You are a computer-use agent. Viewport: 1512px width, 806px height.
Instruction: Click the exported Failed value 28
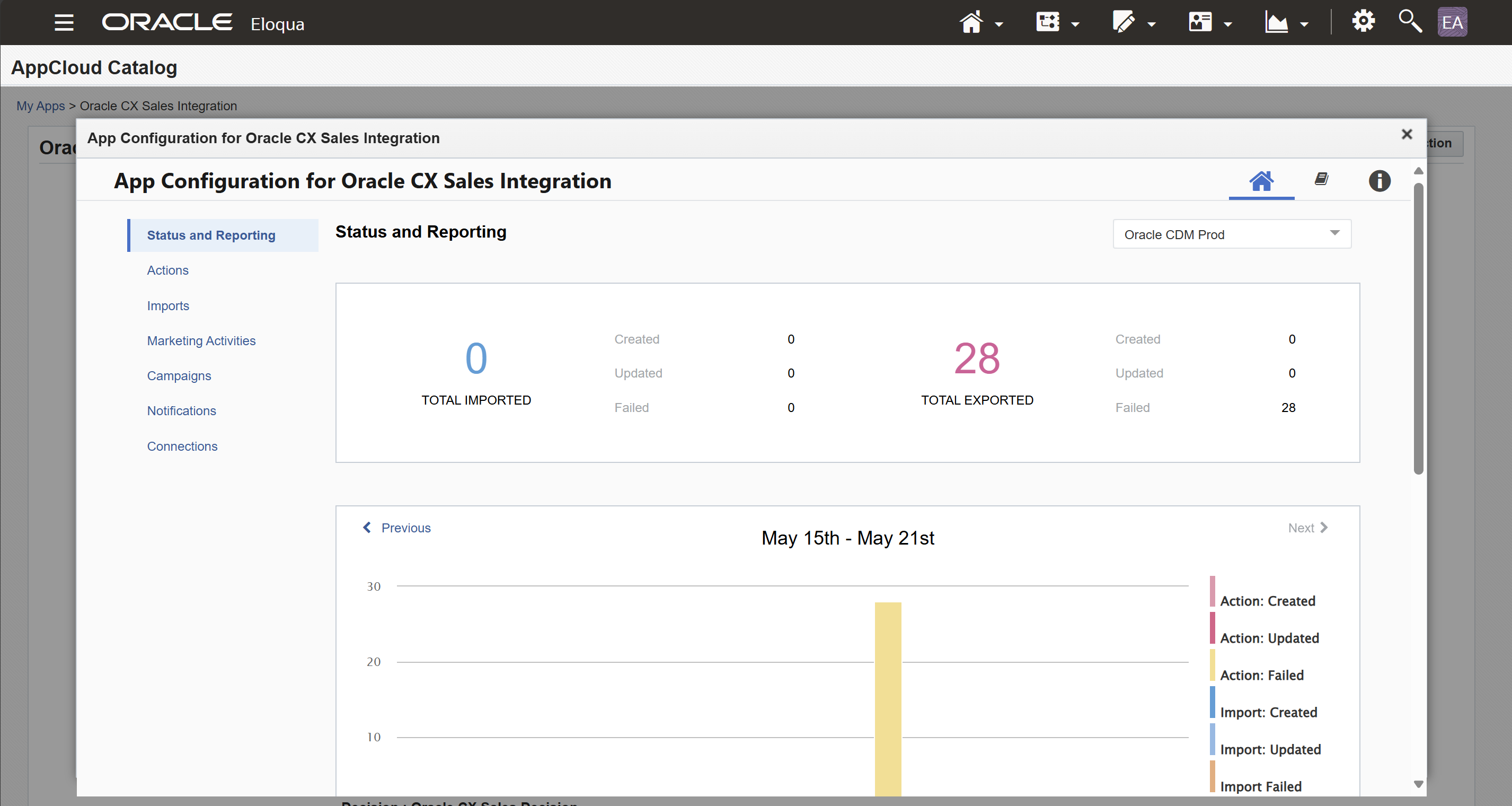1288,408
